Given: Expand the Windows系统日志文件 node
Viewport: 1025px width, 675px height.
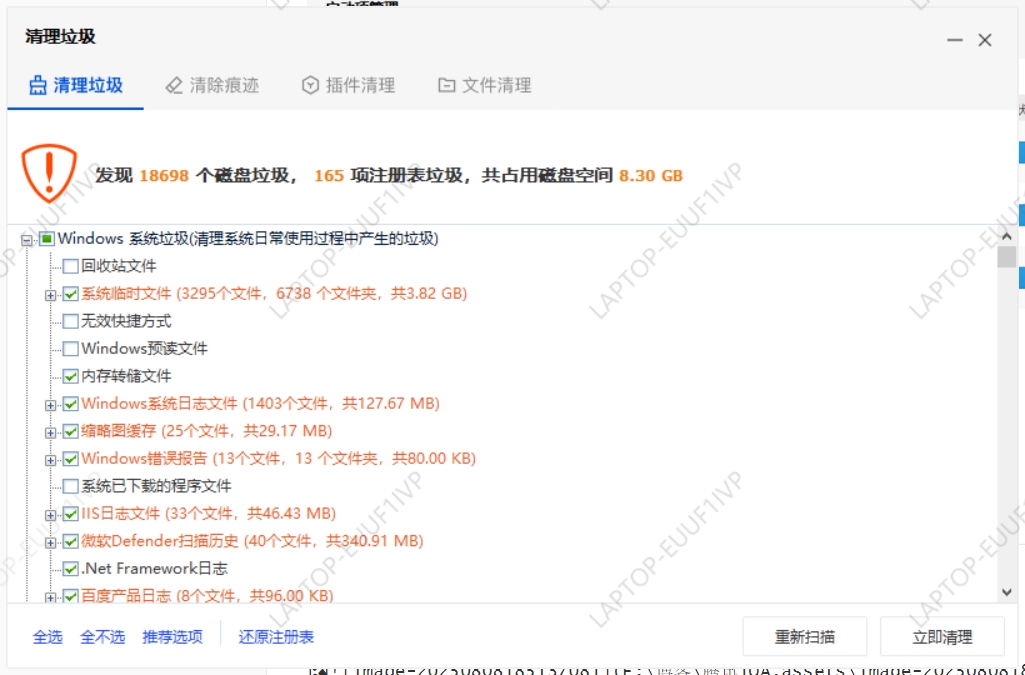Looking at the screenshot, I should pyautogui.click(x=50, y=405).
